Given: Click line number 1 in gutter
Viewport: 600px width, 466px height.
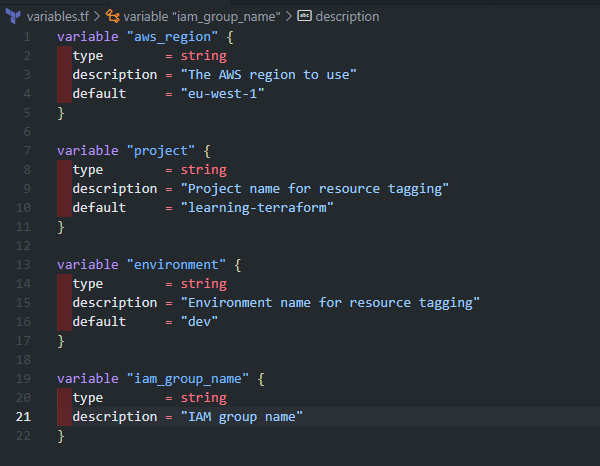Looking at the screenshot, I should pos(27,37).
